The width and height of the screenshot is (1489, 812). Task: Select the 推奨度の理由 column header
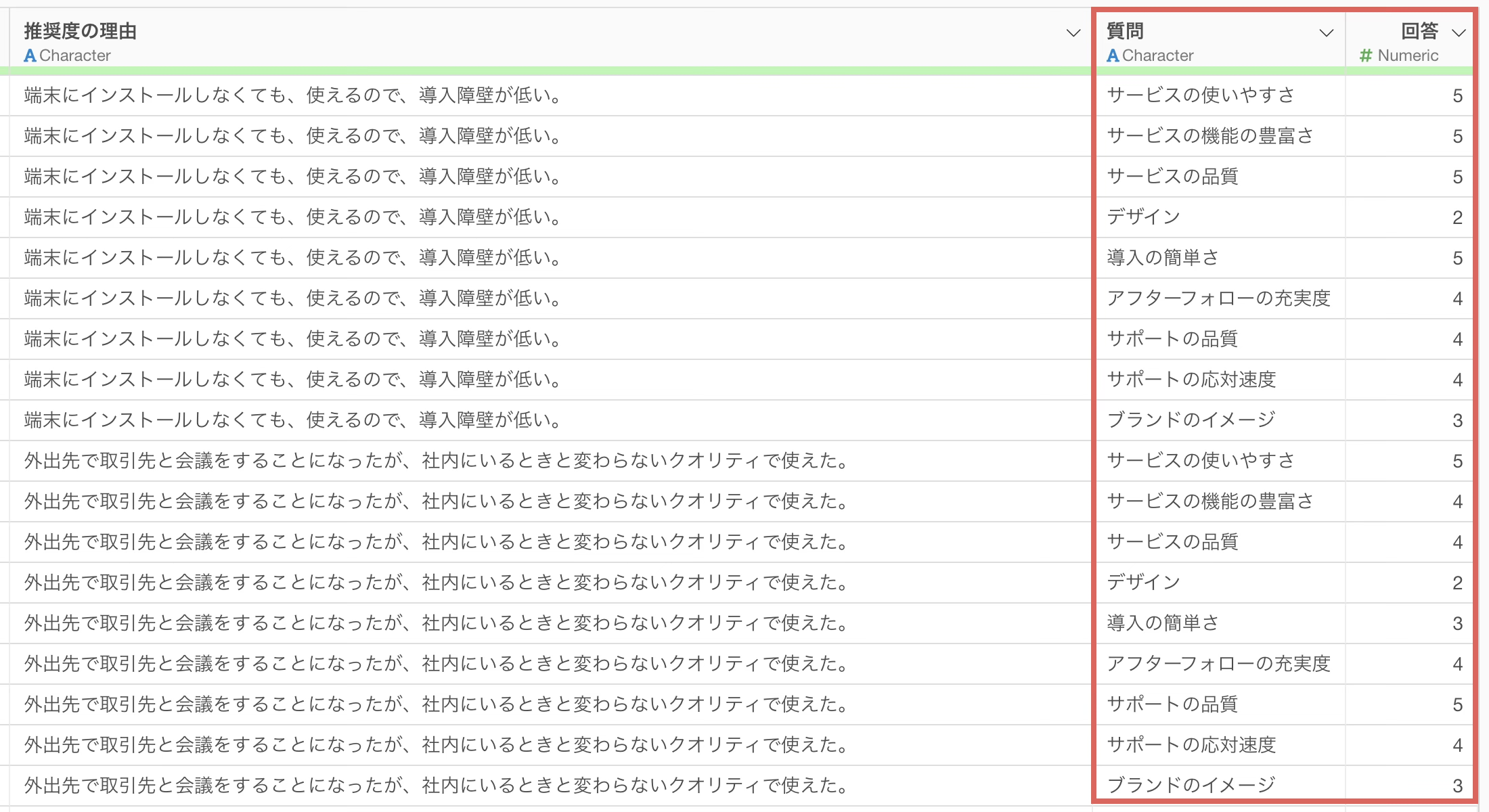tap(81, 31)
